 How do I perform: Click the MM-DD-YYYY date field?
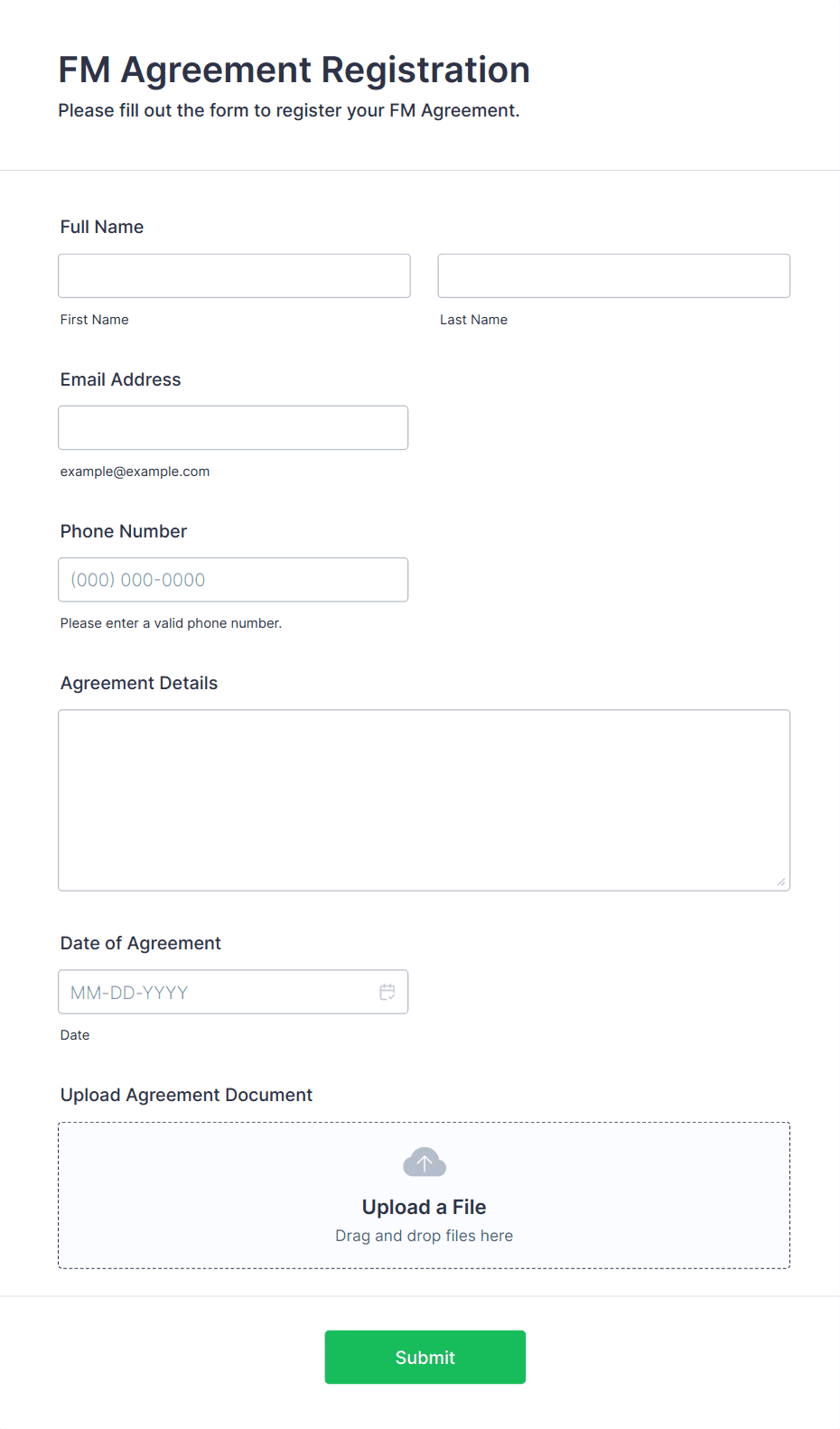233,992
